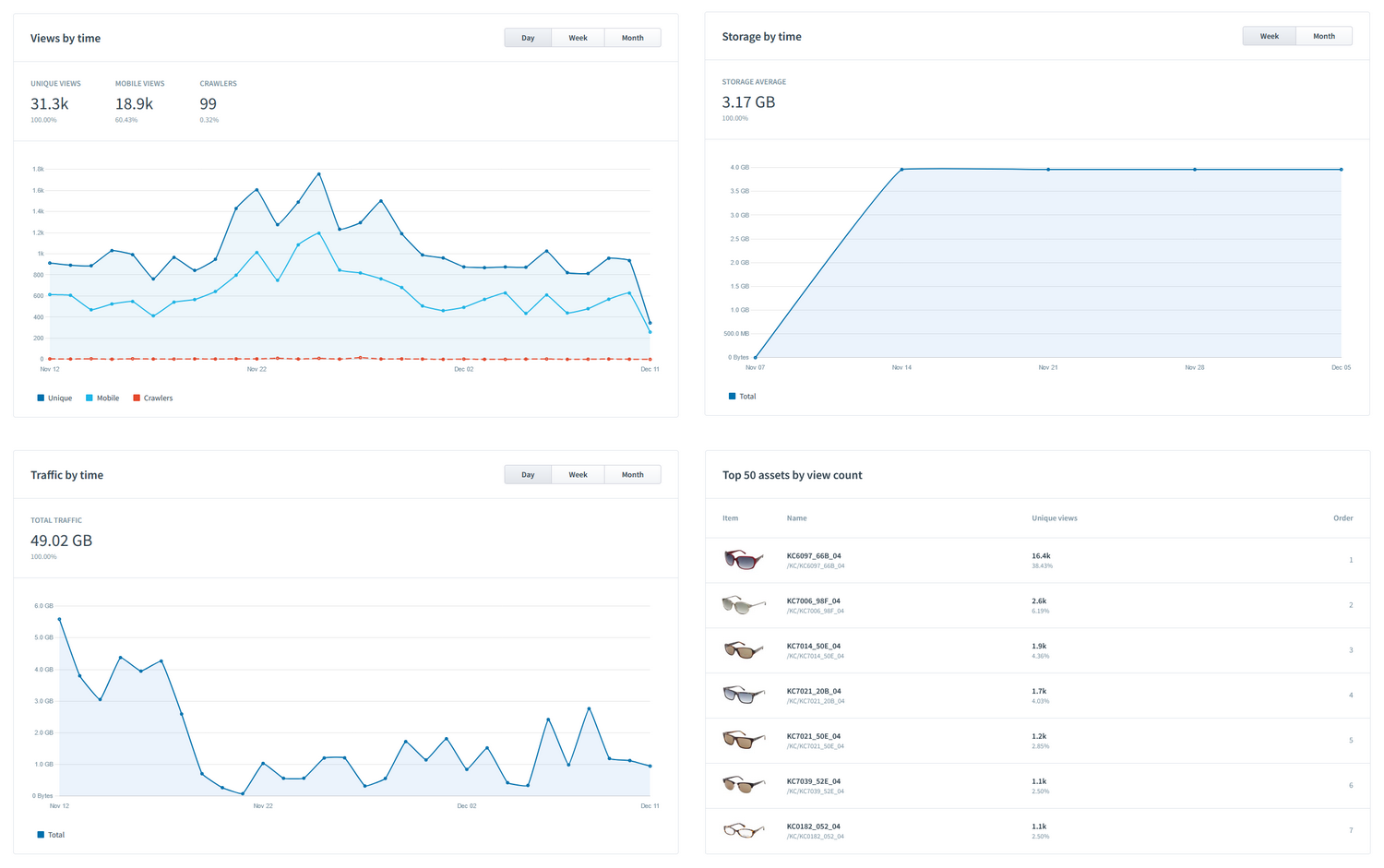Click the Order column header
The width and height of the screenshot is (1384, 868).
click(1342, 517)
